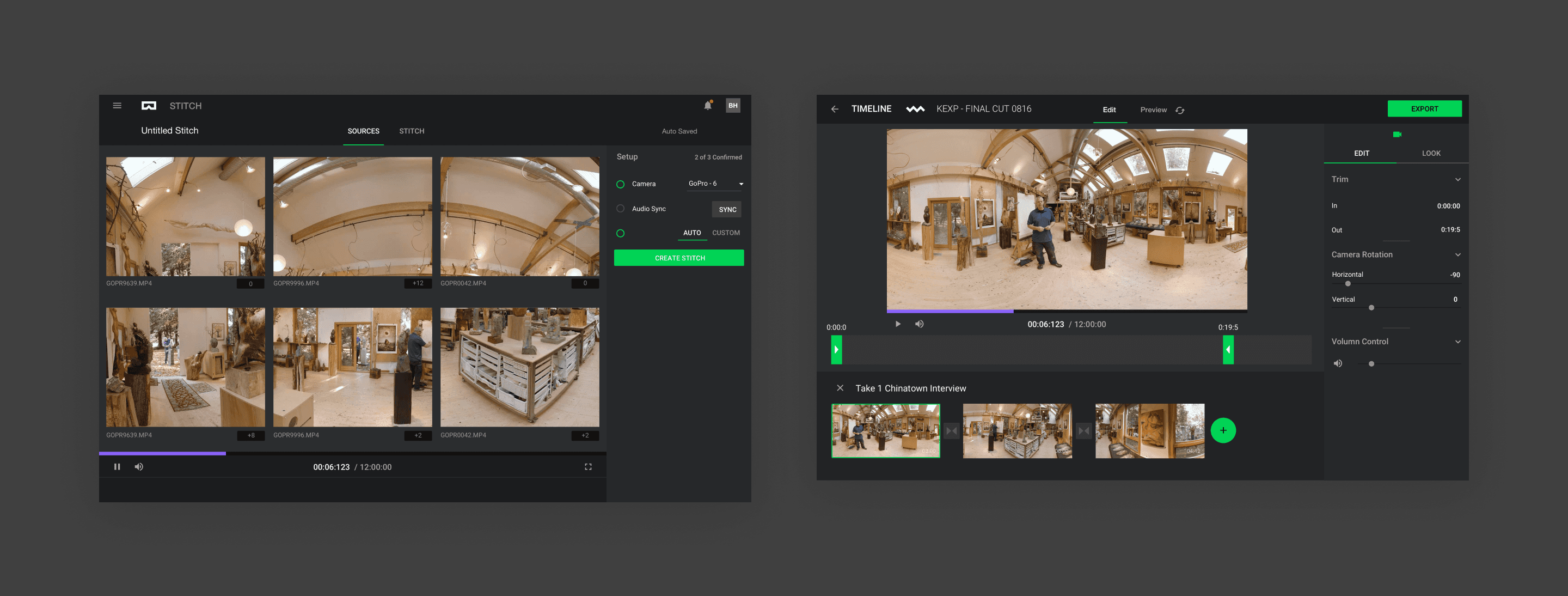
Task: Open the hamburger menu in Stitch app
Action: point(117,105)
